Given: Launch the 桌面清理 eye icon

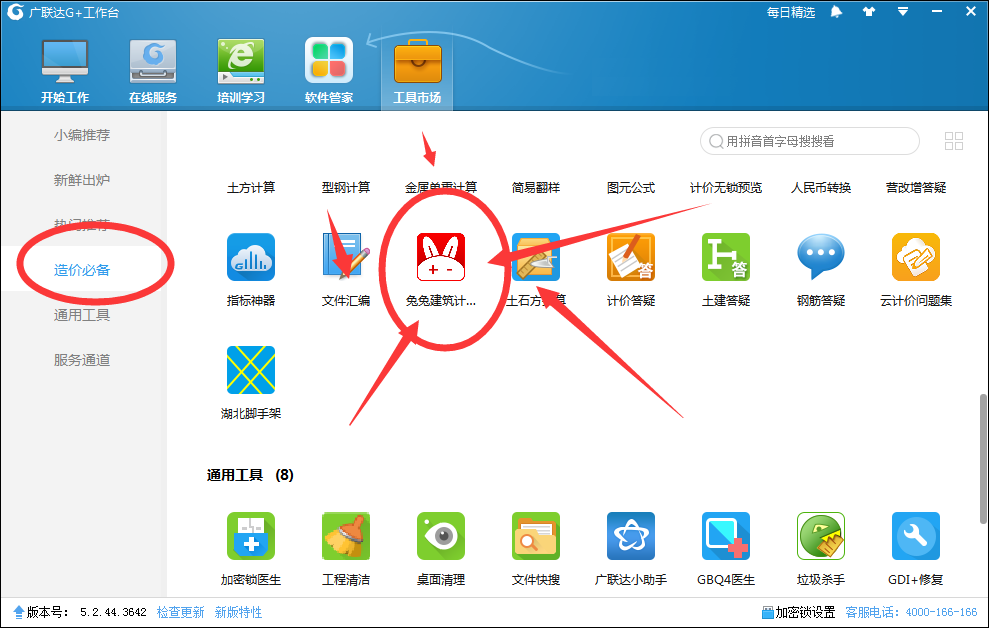Looking at the screenshot, I should [441, 536].
